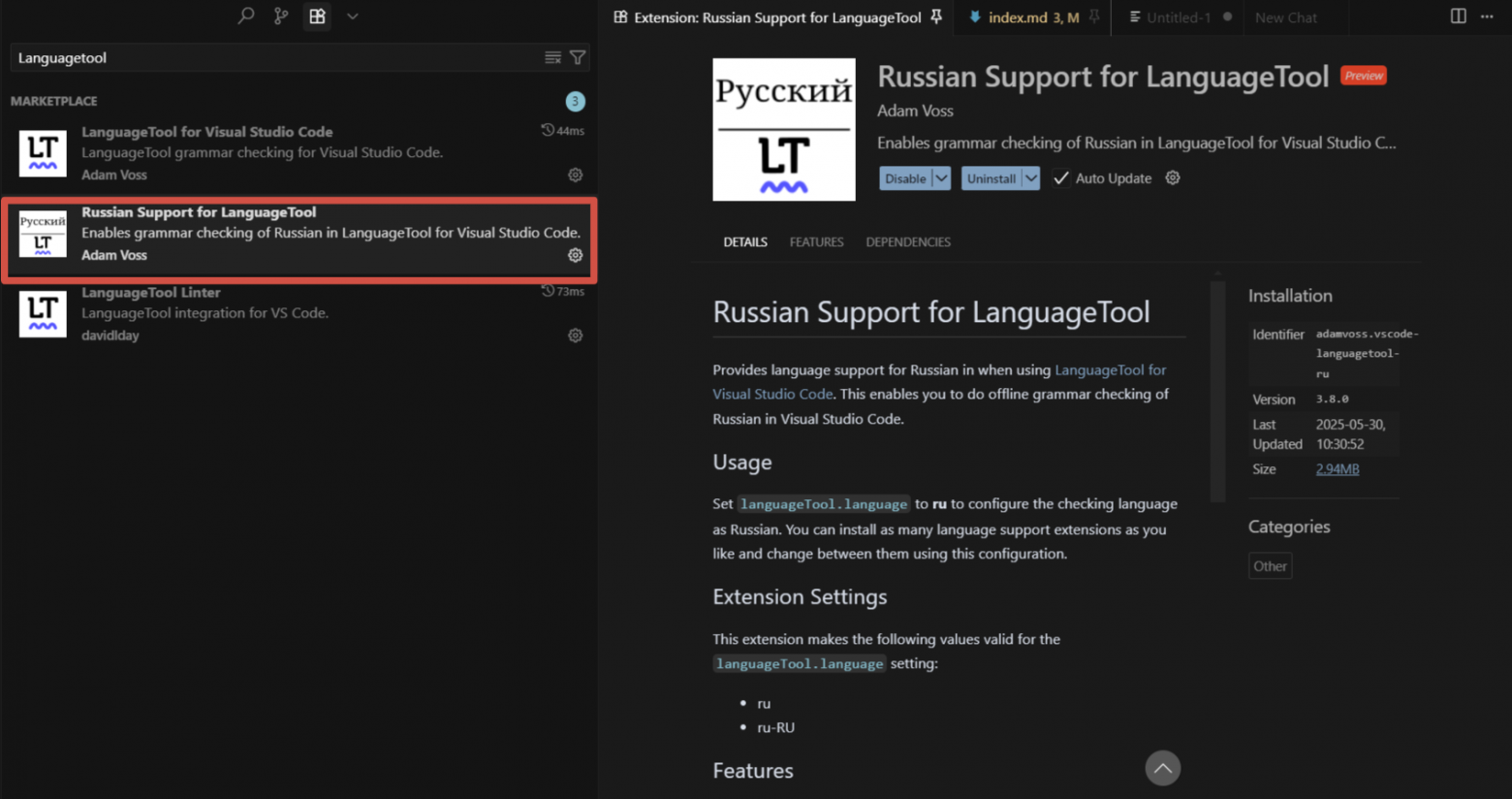This screenshot has width=1512, height=799.
Task: Expand the chevron next to the Extensions icon
Action: [x=352, y=16]
